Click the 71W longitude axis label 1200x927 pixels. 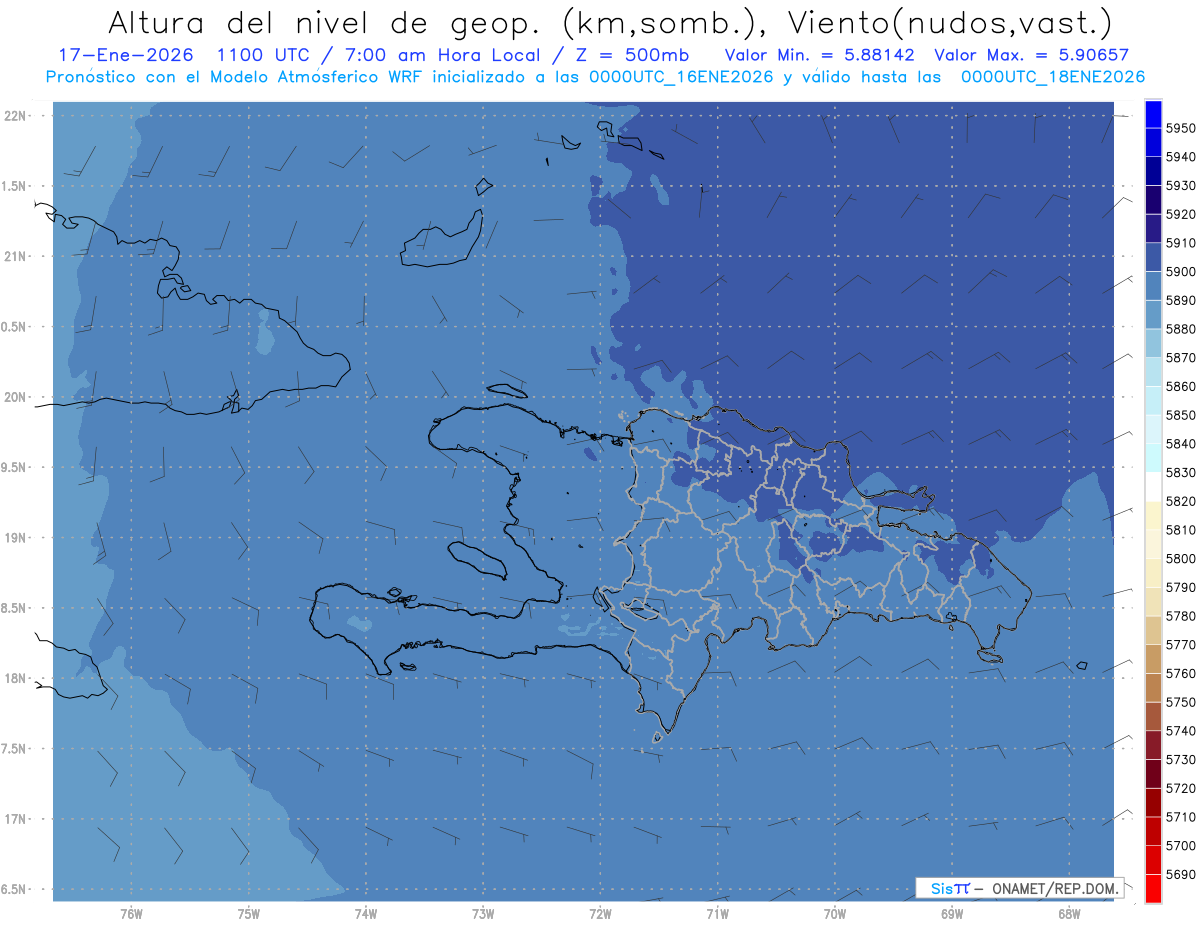pyautogui.click(x=717, y=913)
